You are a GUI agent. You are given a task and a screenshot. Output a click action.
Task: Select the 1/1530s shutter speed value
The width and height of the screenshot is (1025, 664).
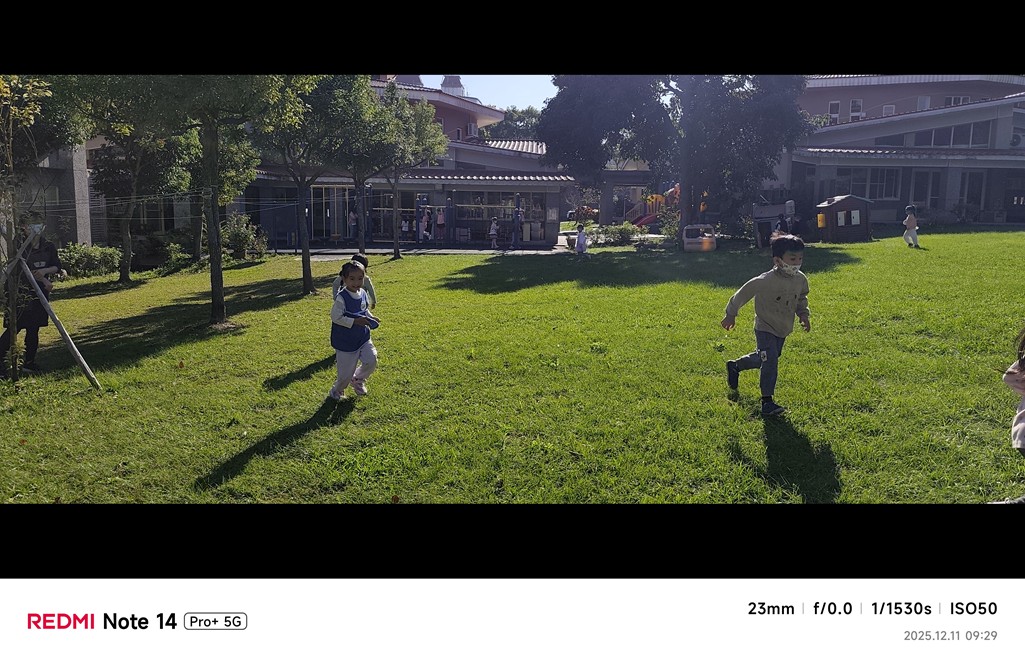[x=901, y=608]
